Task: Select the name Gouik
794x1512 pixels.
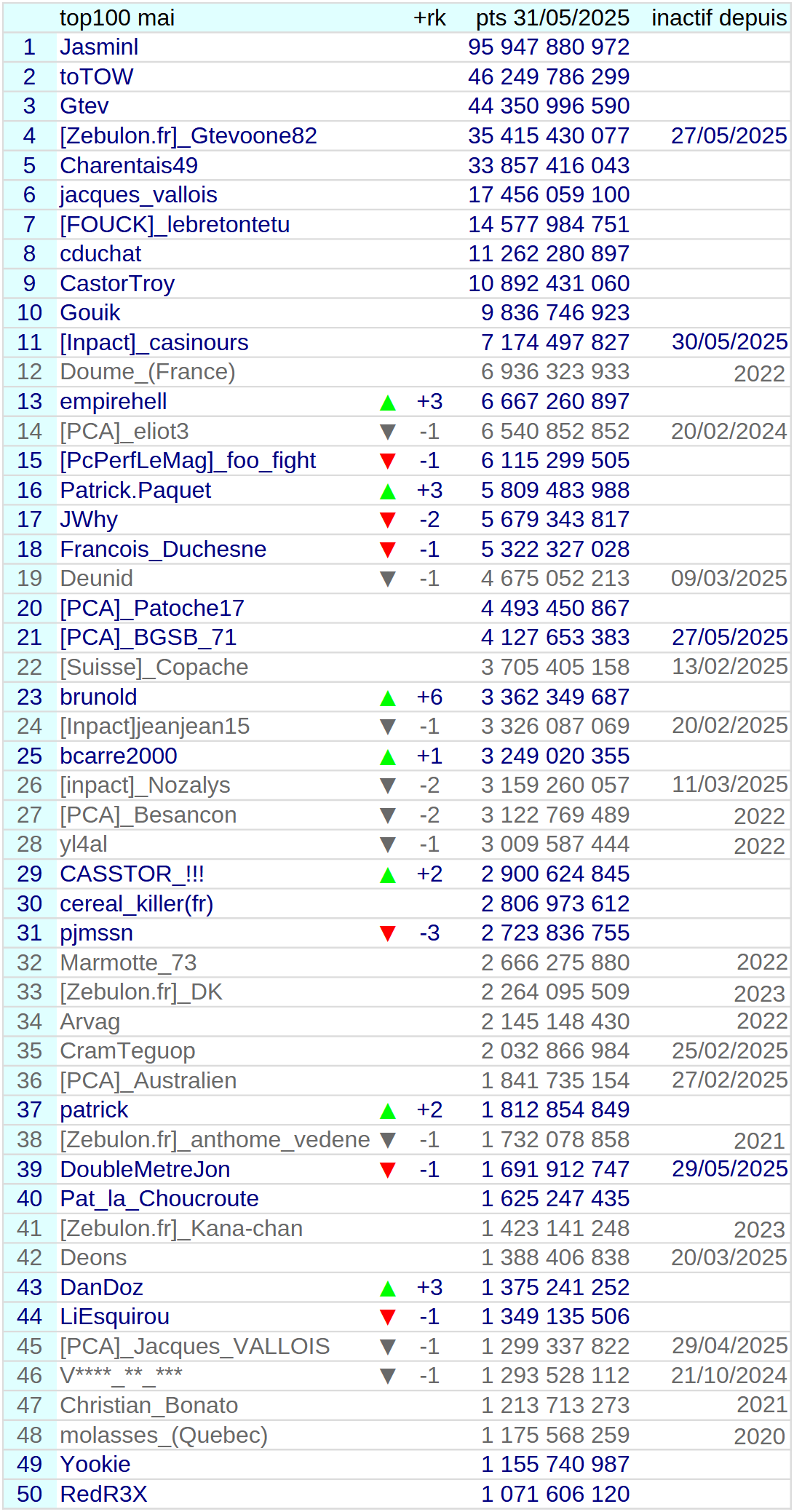Action: point(90,312)
